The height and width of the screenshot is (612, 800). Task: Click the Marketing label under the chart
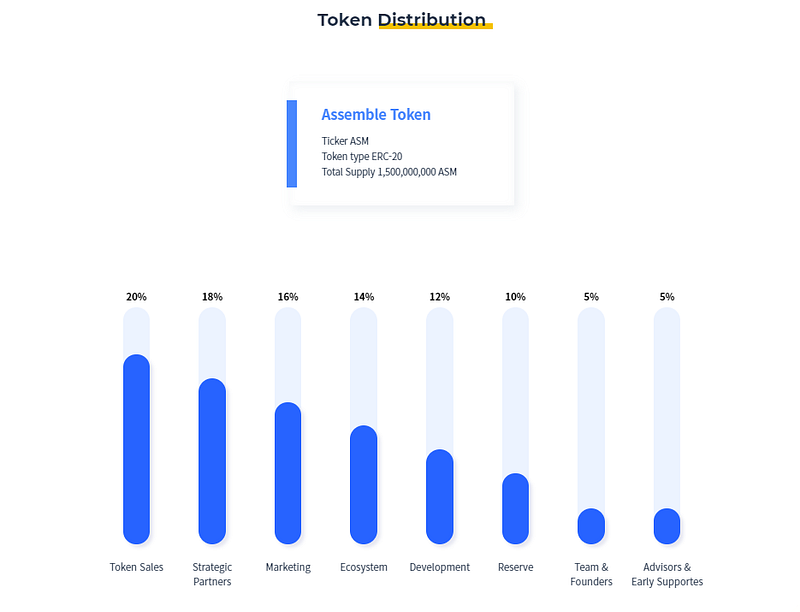tap(288, 567)
